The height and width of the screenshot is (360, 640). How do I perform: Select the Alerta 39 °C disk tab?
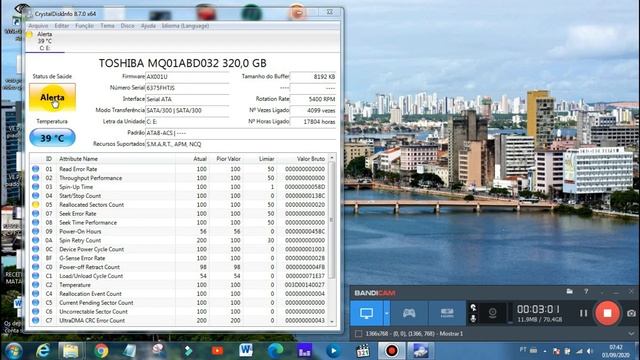44,41
